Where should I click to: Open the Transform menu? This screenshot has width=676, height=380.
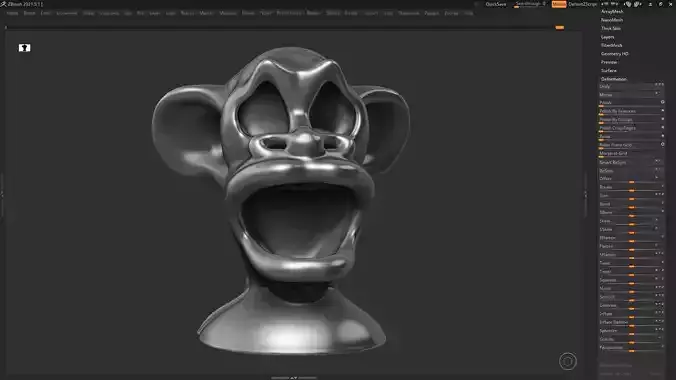pos(408,13)
